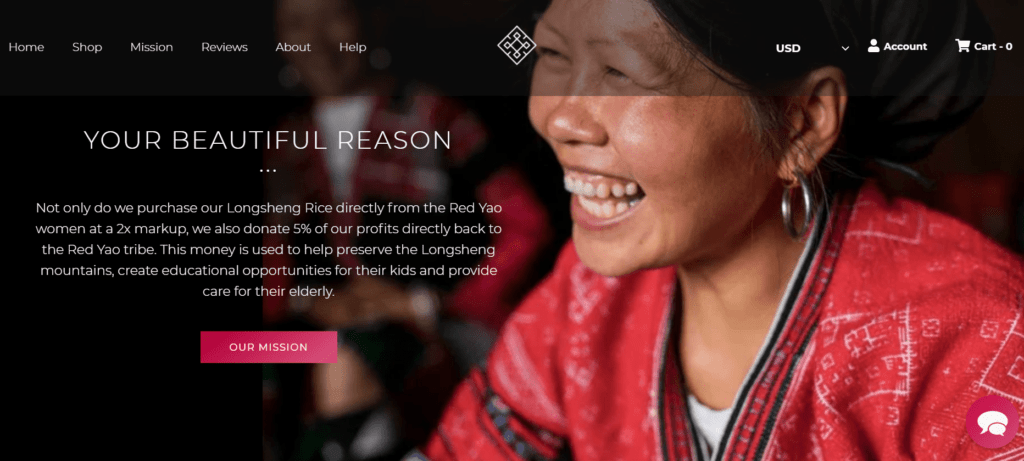Open the chat bubble widget
Image resolution: width=1024 pixels, height=461 pixels.
[993, 422]
